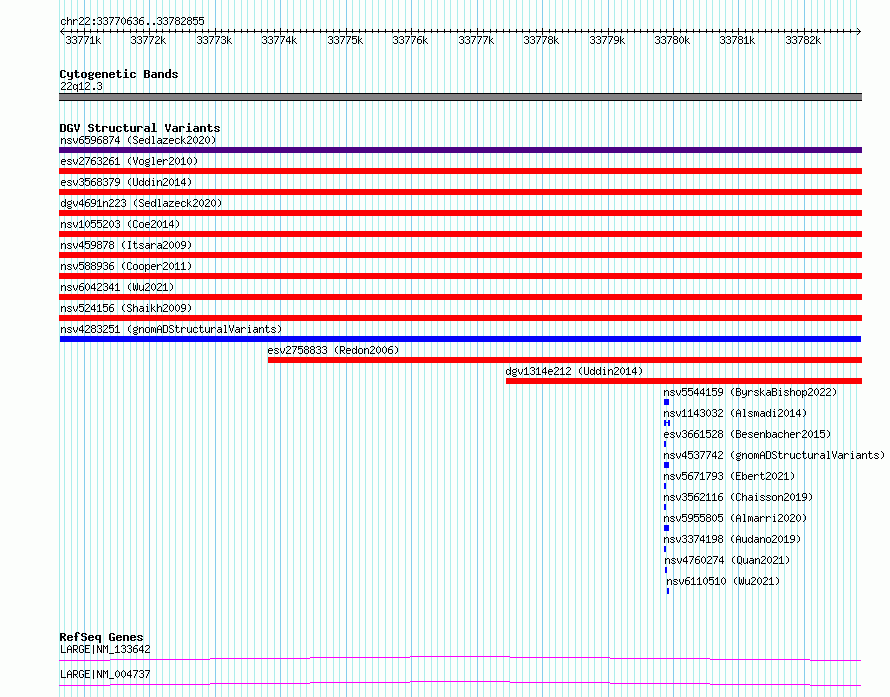The width and height of the screenshot is (890, 697).
Task: Open esv2763261 (Vogler2010) variant label
Action: (x=129, y=161)
